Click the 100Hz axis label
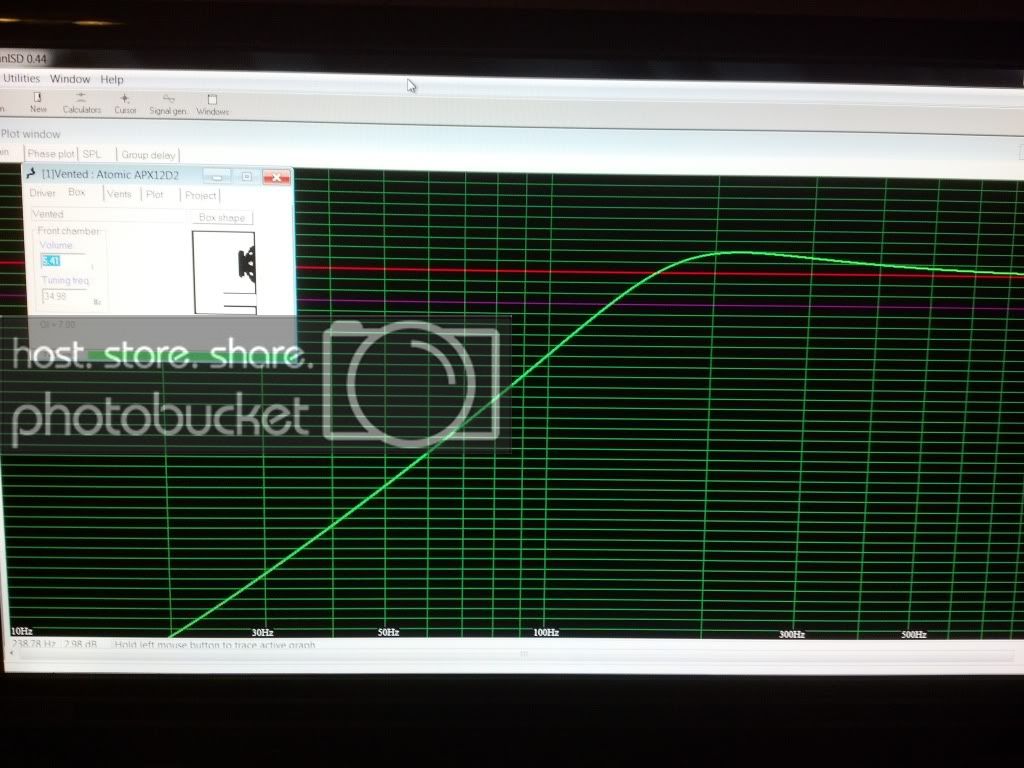 tap(546, 632)
